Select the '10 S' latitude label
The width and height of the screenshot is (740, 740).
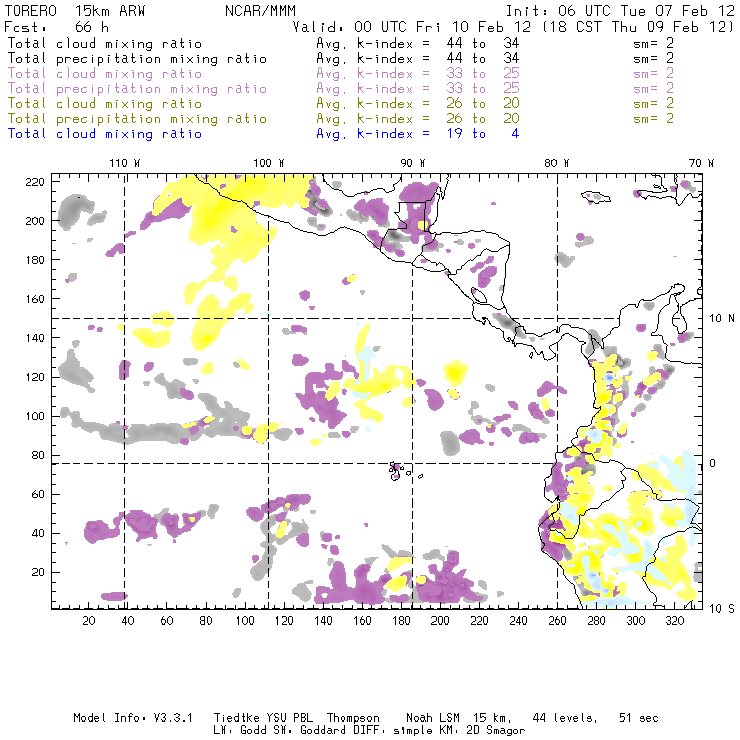pos(722,609)
